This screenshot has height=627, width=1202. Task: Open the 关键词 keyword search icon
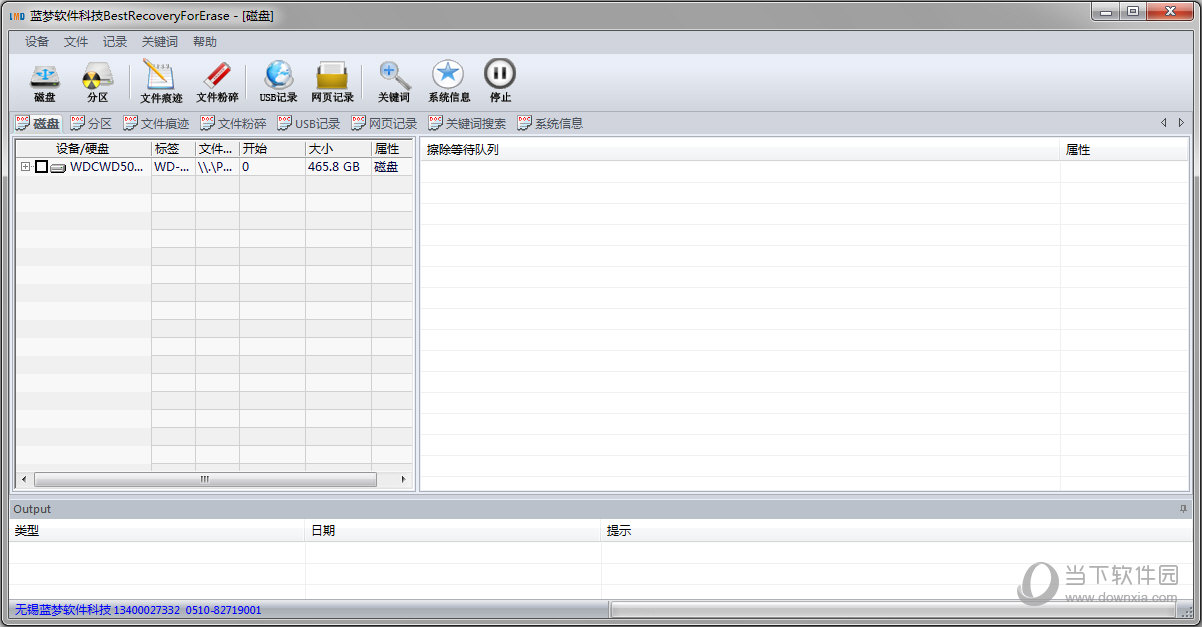click(x=394, y=78)
